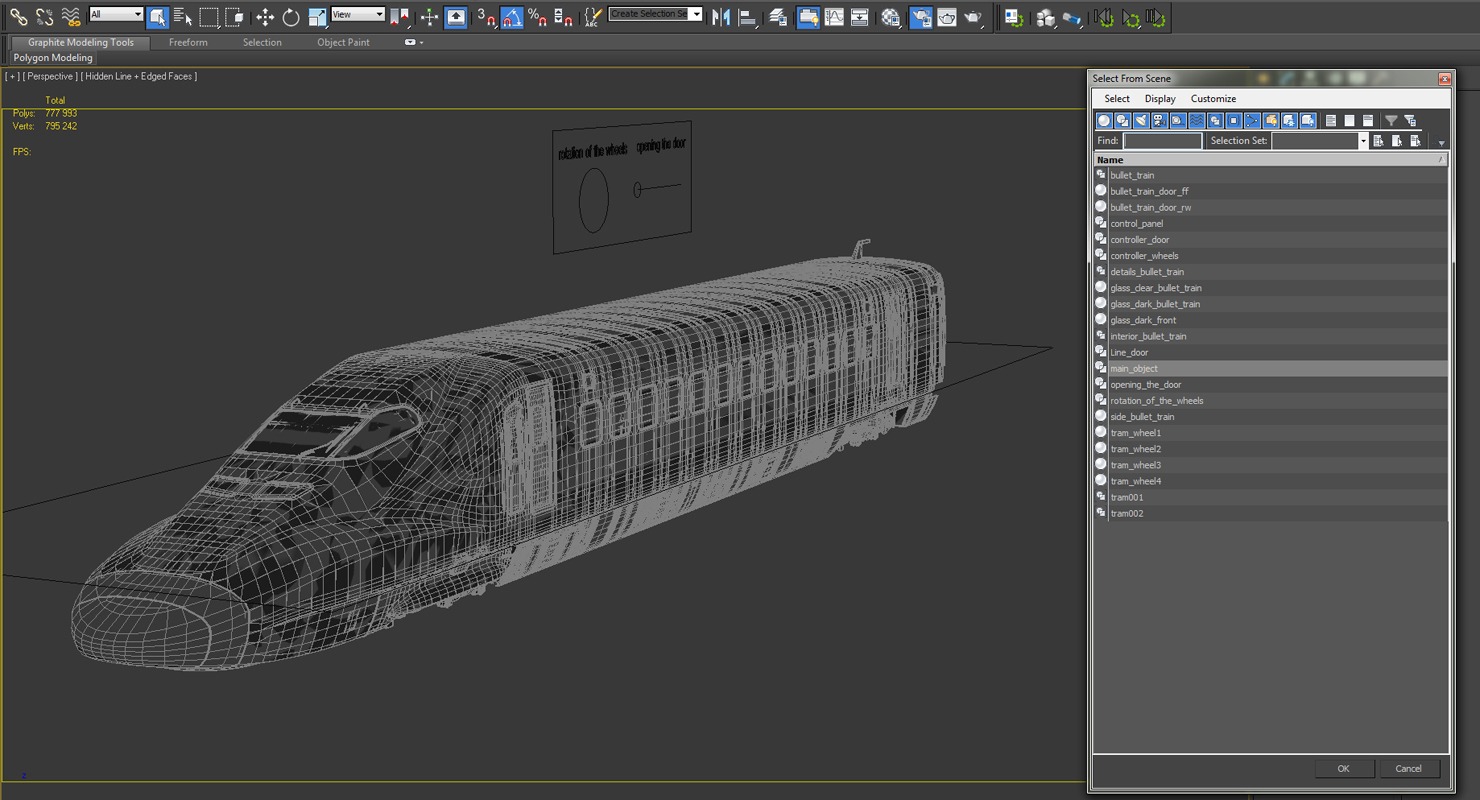Open the selection filter All dropdown
1480x800 pixels.
(116, 14)
